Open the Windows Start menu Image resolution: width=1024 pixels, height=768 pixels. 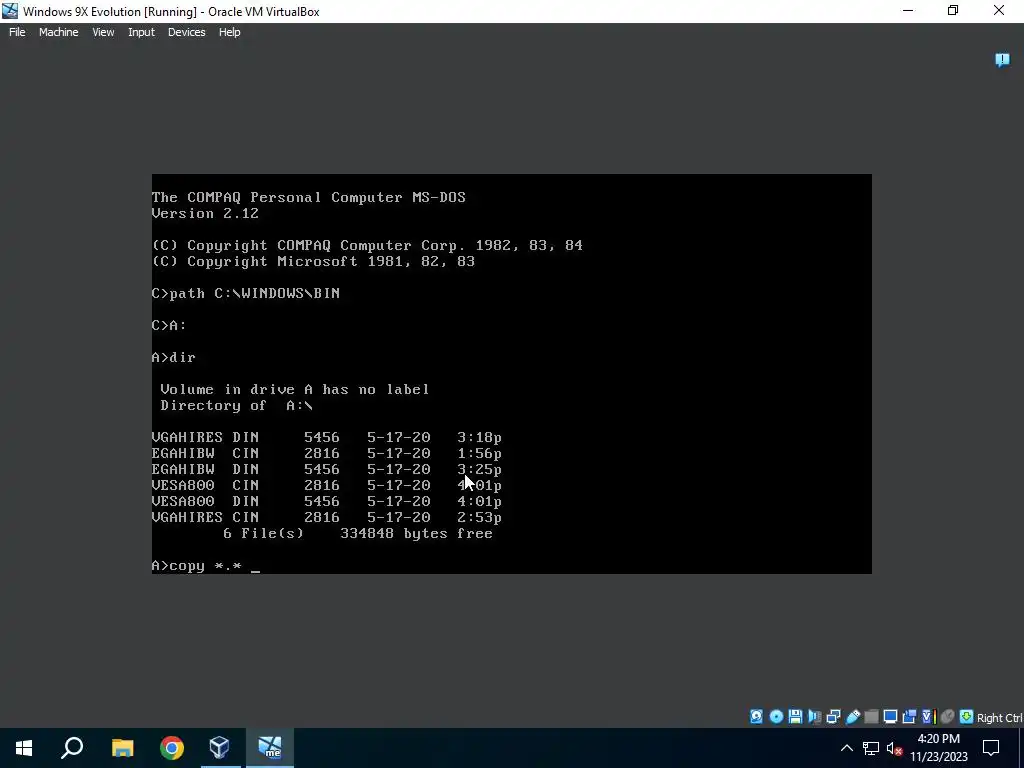24,748
